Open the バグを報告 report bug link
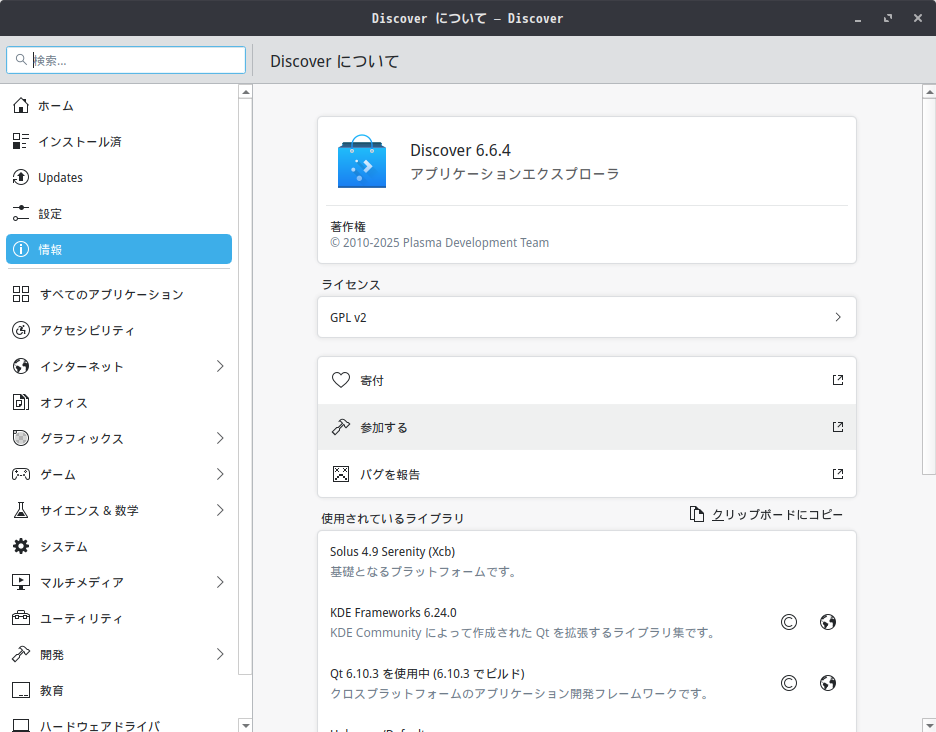The image size is (936, 732). tap(587, 474)
